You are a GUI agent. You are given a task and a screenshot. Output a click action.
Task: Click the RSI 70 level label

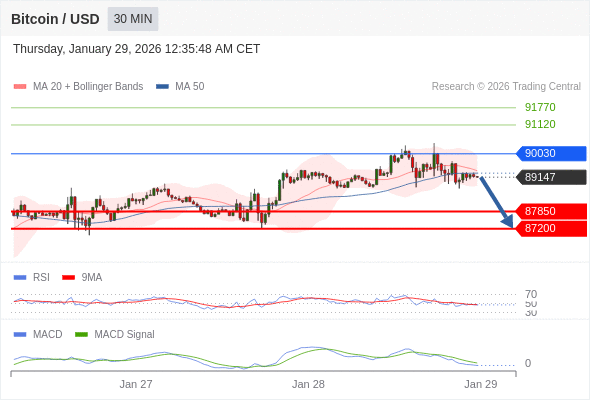(531, 294)
